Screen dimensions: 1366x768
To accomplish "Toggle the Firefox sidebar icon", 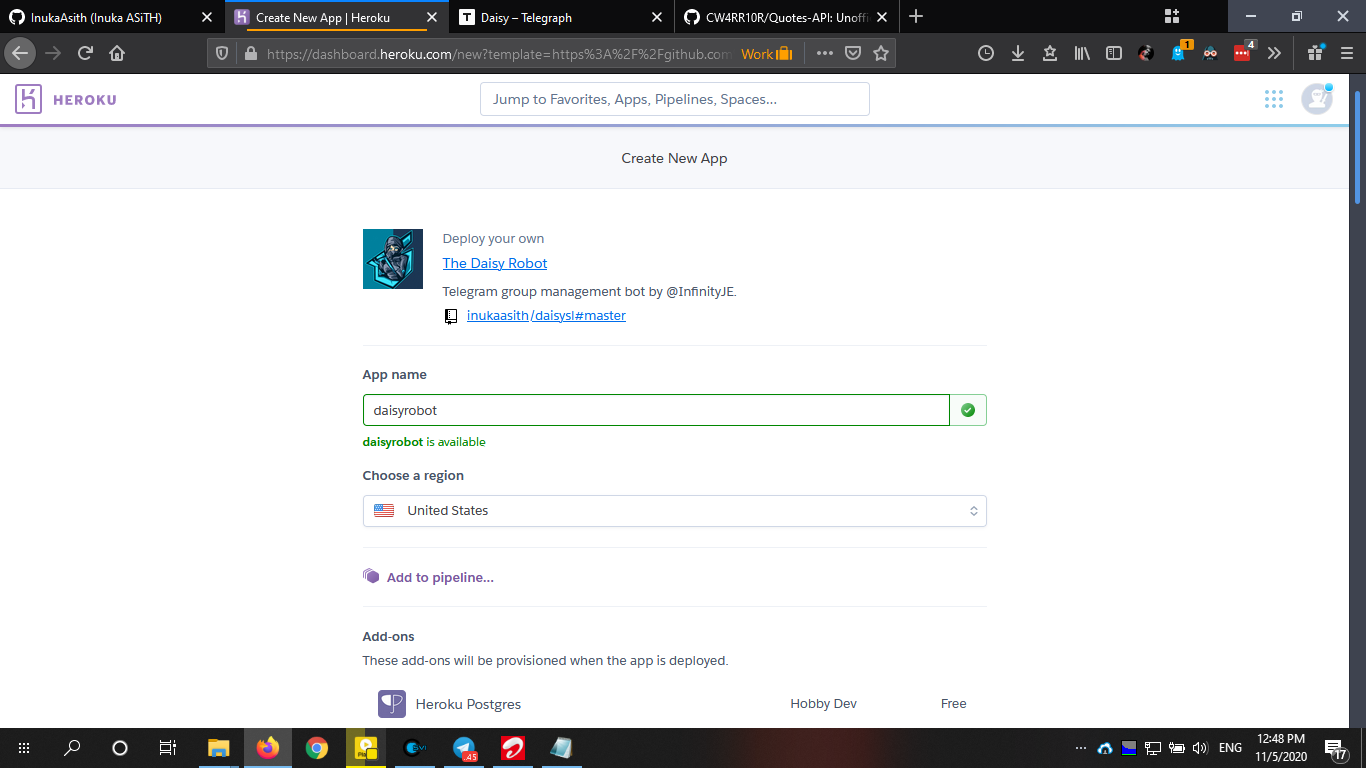I will pyautogui.click(x=1114, y=53).
